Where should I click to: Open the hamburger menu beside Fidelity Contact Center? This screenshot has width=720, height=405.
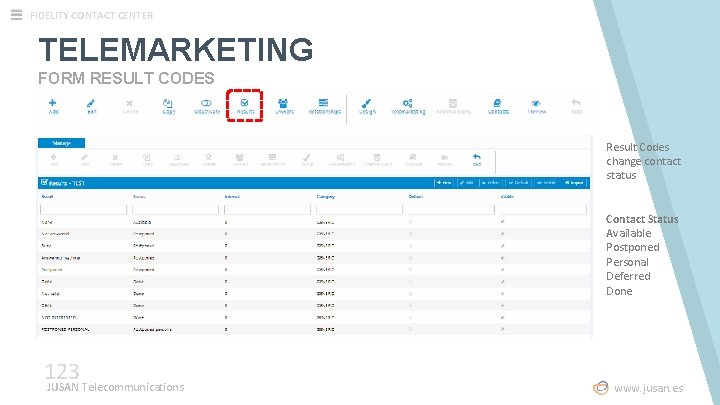pyautogui.click(x=16, y=15)
